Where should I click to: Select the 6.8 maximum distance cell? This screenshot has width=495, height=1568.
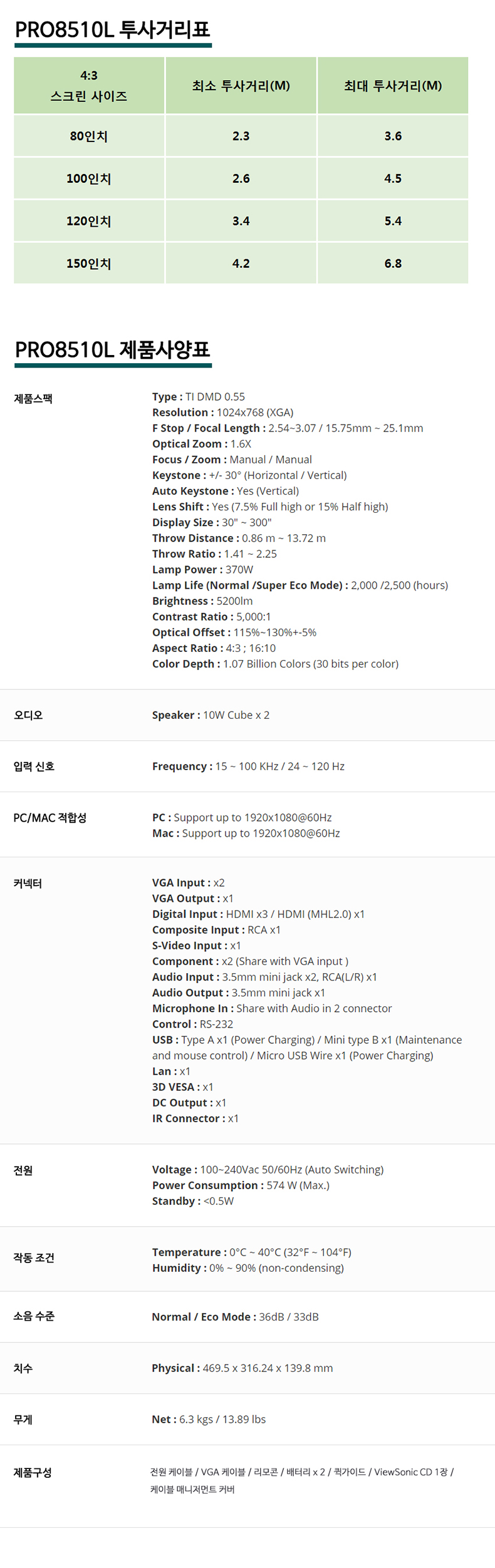(393, 264)
